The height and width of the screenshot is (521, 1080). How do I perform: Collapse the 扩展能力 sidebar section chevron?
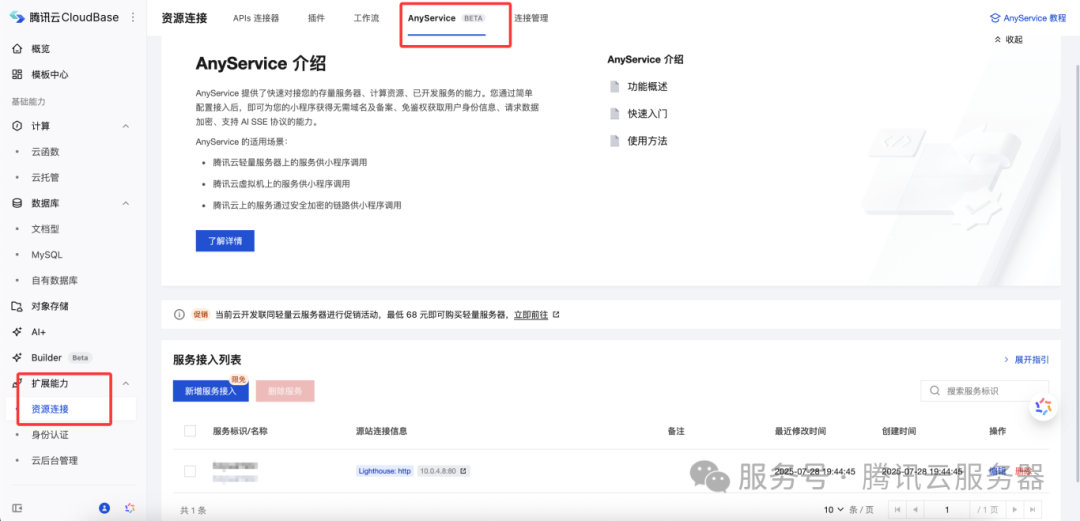tap(126, 383)
